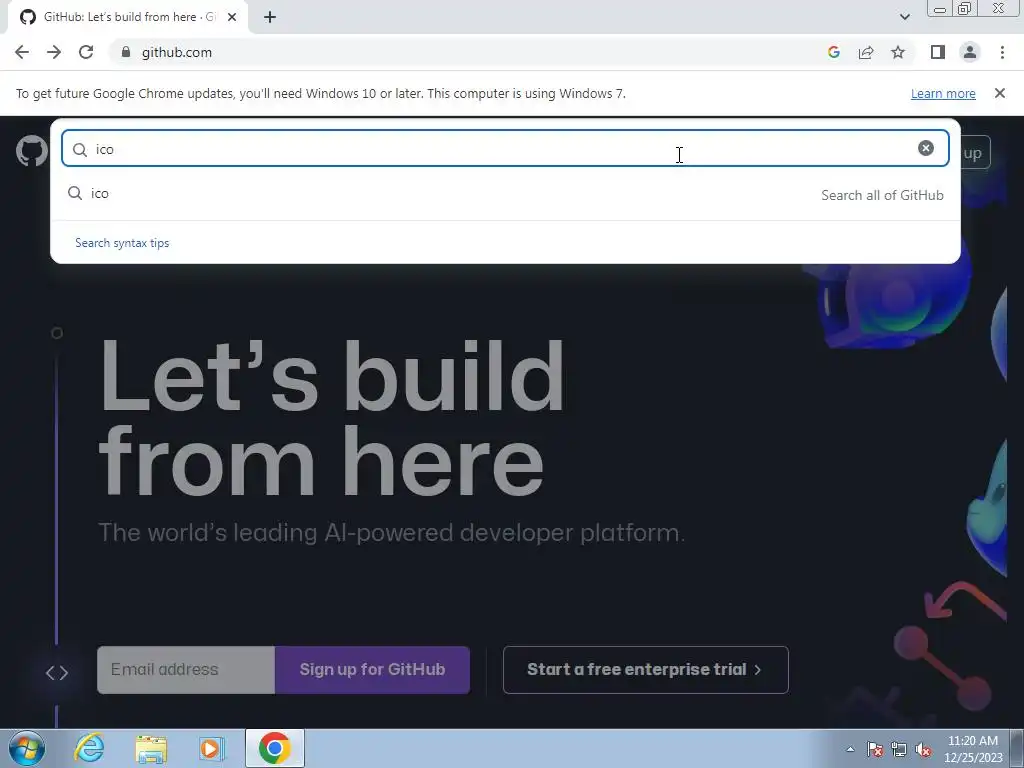Click the share this page icon

(866, 52)
